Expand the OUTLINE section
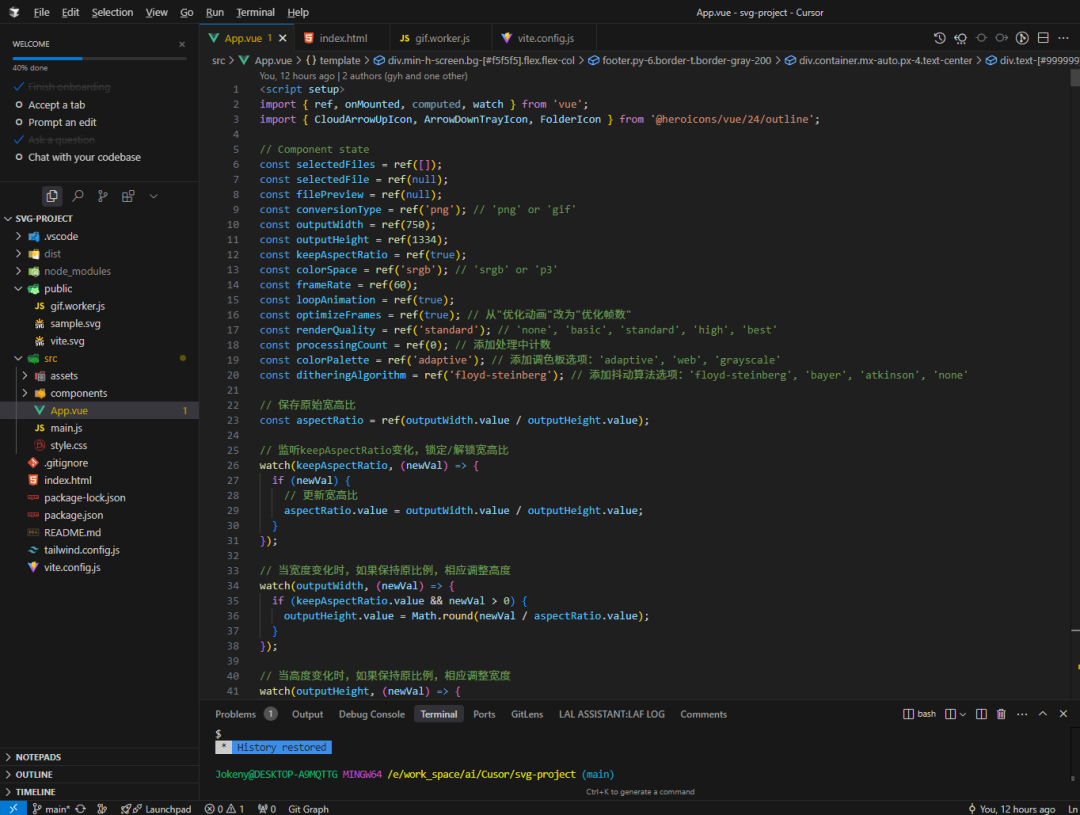Image resolution: width=1080 pixels, height=815 pixels. coord(34,774)
